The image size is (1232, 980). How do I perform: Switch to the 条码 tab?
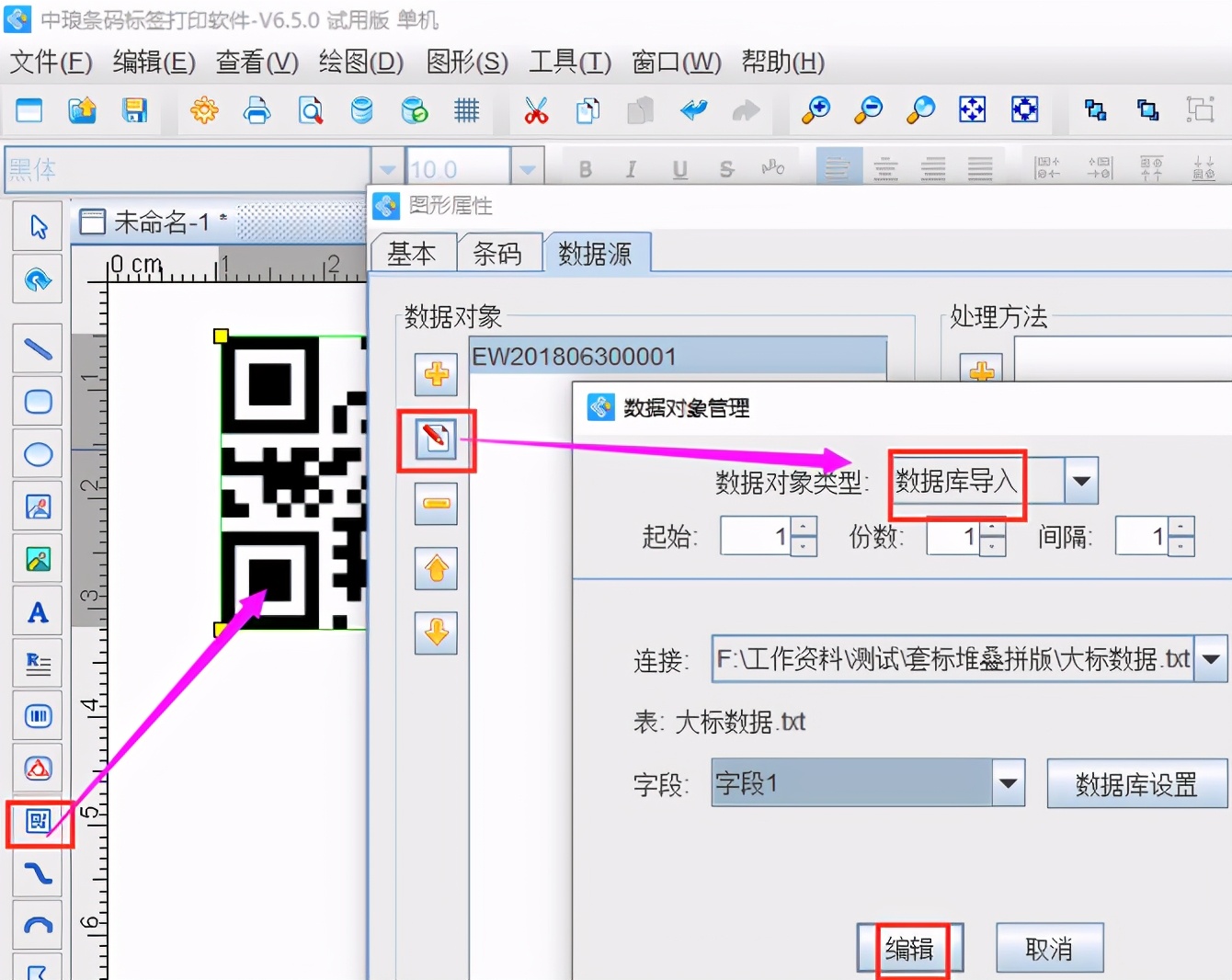[497, 254]
